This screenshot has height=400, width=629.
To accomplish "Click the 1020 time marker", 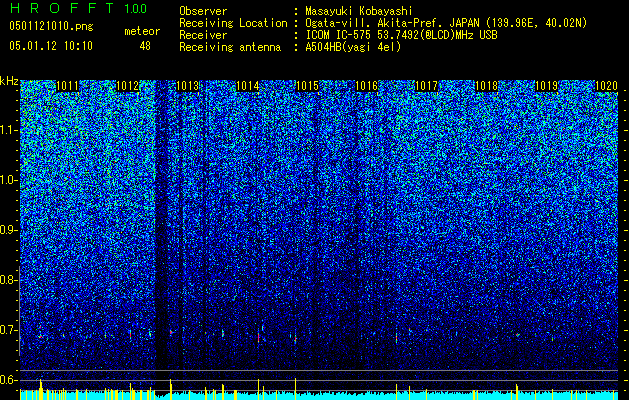I will coord(606,86).
